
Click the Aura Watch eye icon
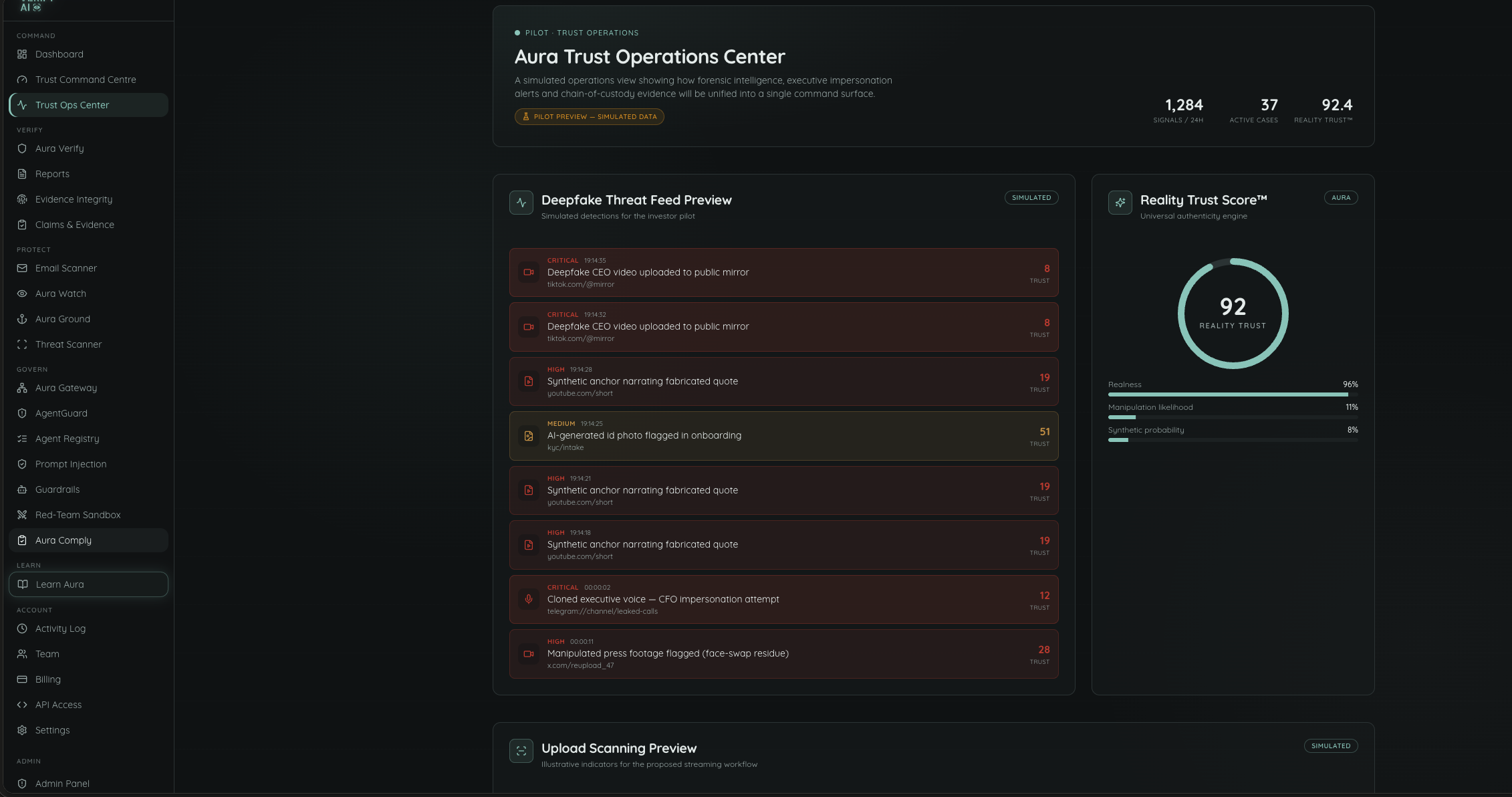click(22, 294)
